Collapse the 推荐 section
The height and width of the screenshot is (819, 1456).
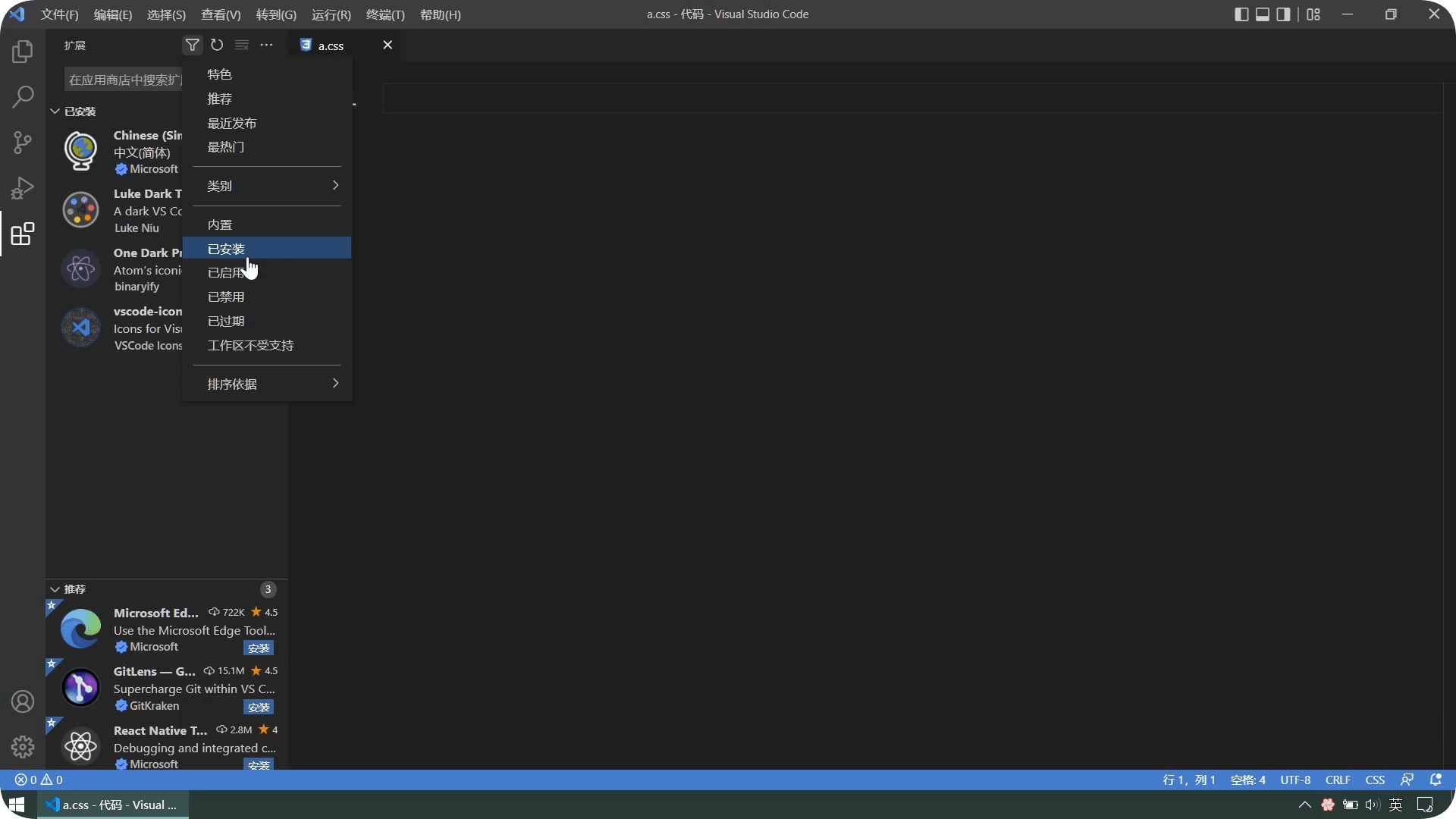[x=55, y=589]
